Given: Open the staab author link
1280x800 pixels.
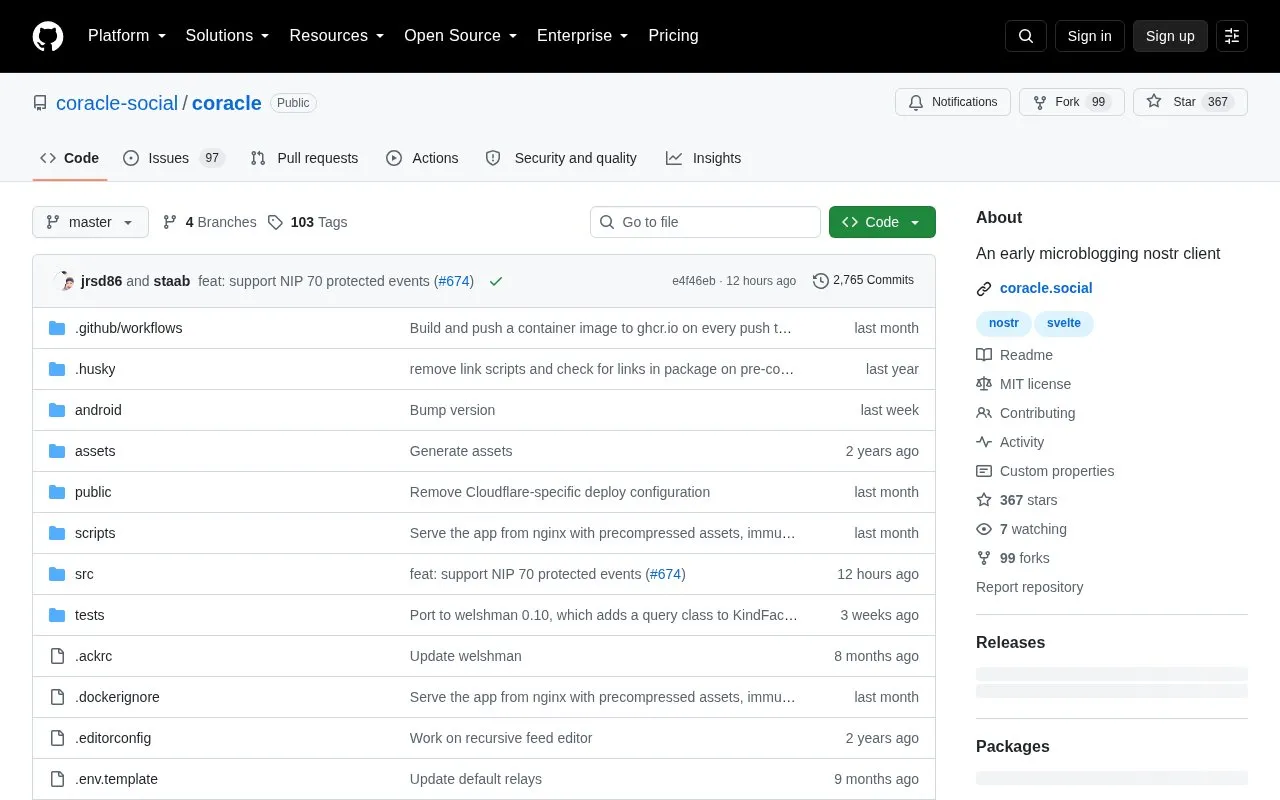Looking at the screenshot, I should 172,281.
